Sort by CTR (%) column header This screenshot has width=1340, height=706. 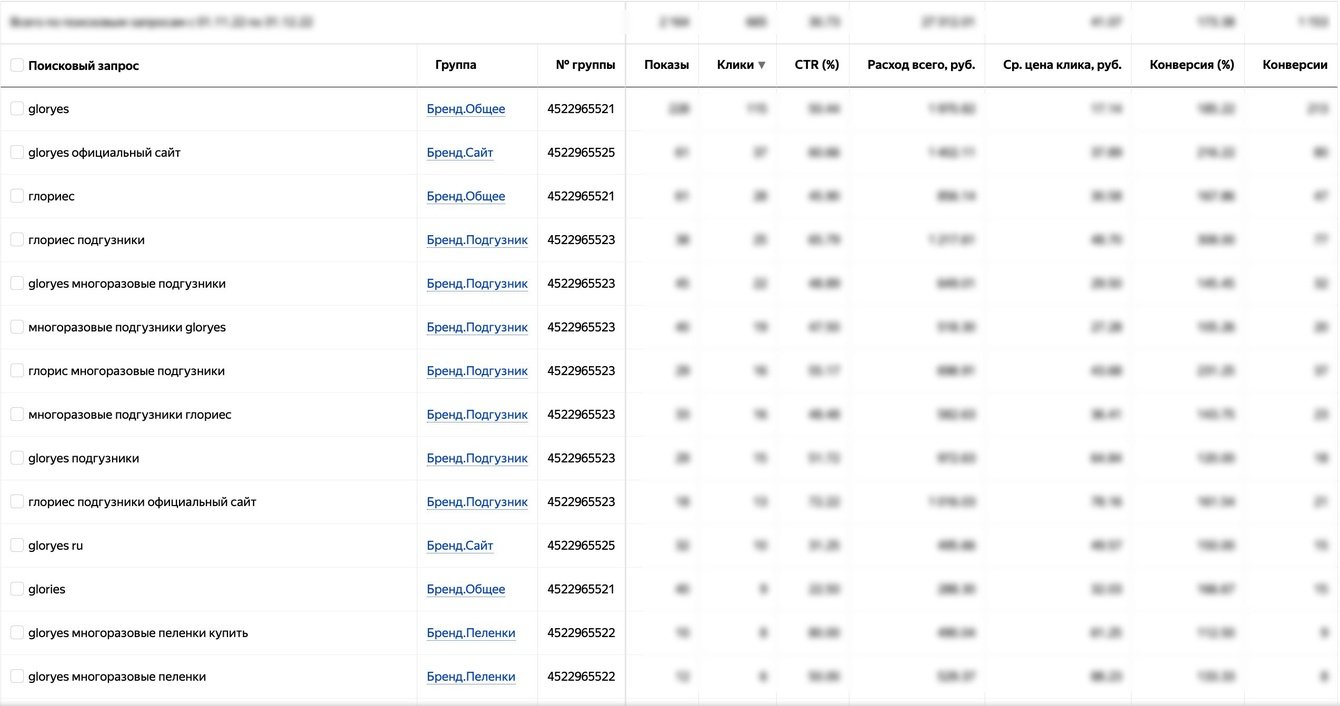tap(817, 65)
